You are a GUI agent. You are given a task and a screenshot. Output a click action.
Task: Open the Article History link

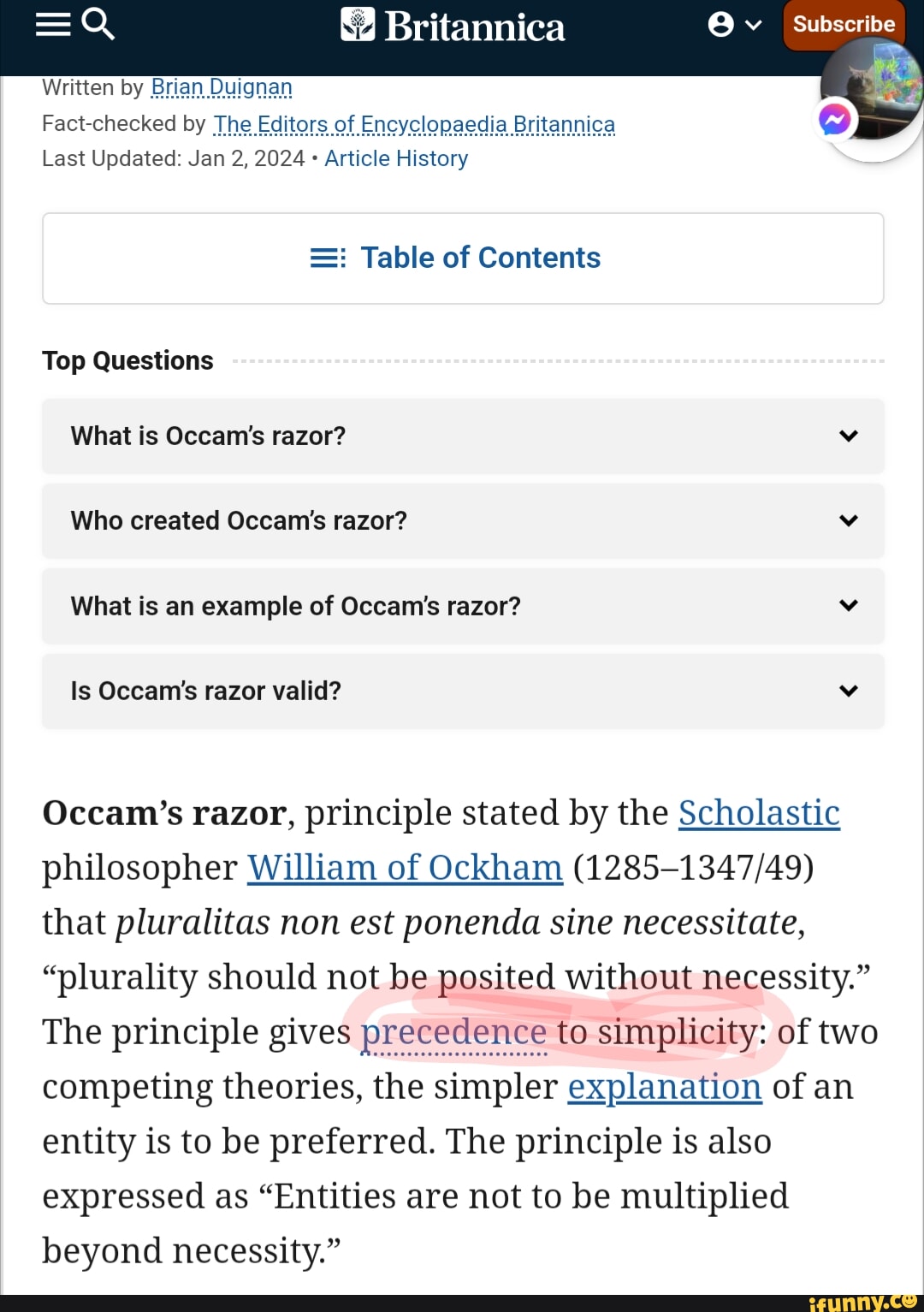click(x=395, y=157)
